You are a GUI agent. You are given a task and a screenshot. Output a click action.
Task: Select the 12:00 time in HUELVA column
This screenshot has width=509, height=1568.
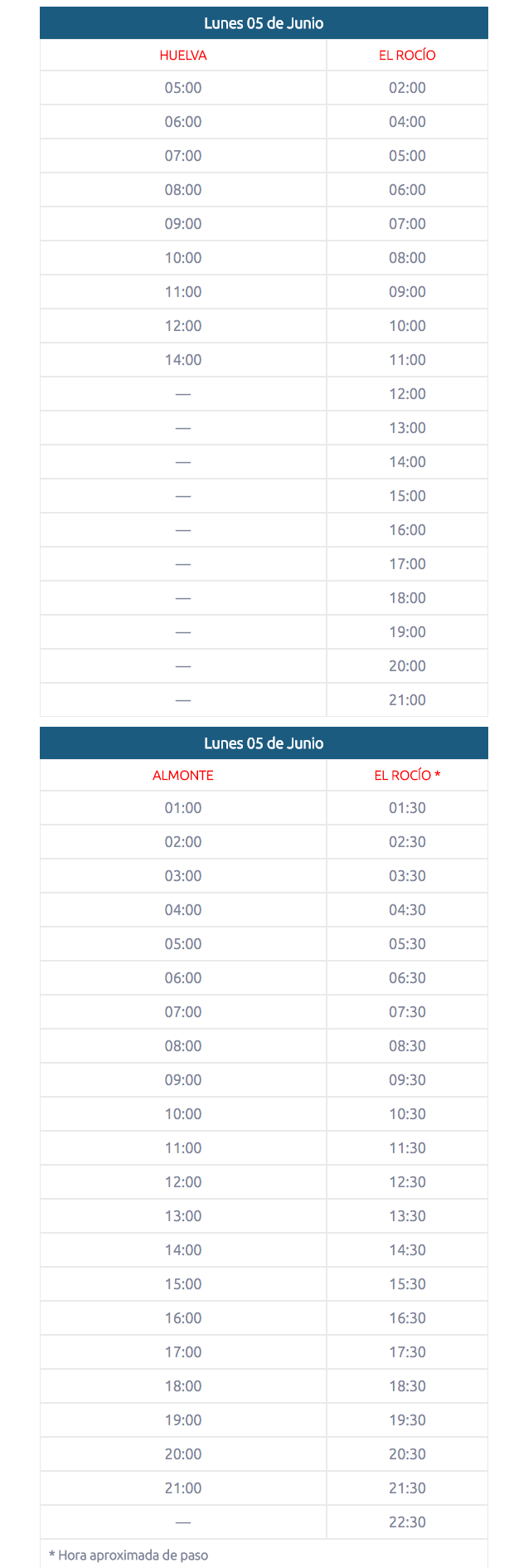point(183,326)
